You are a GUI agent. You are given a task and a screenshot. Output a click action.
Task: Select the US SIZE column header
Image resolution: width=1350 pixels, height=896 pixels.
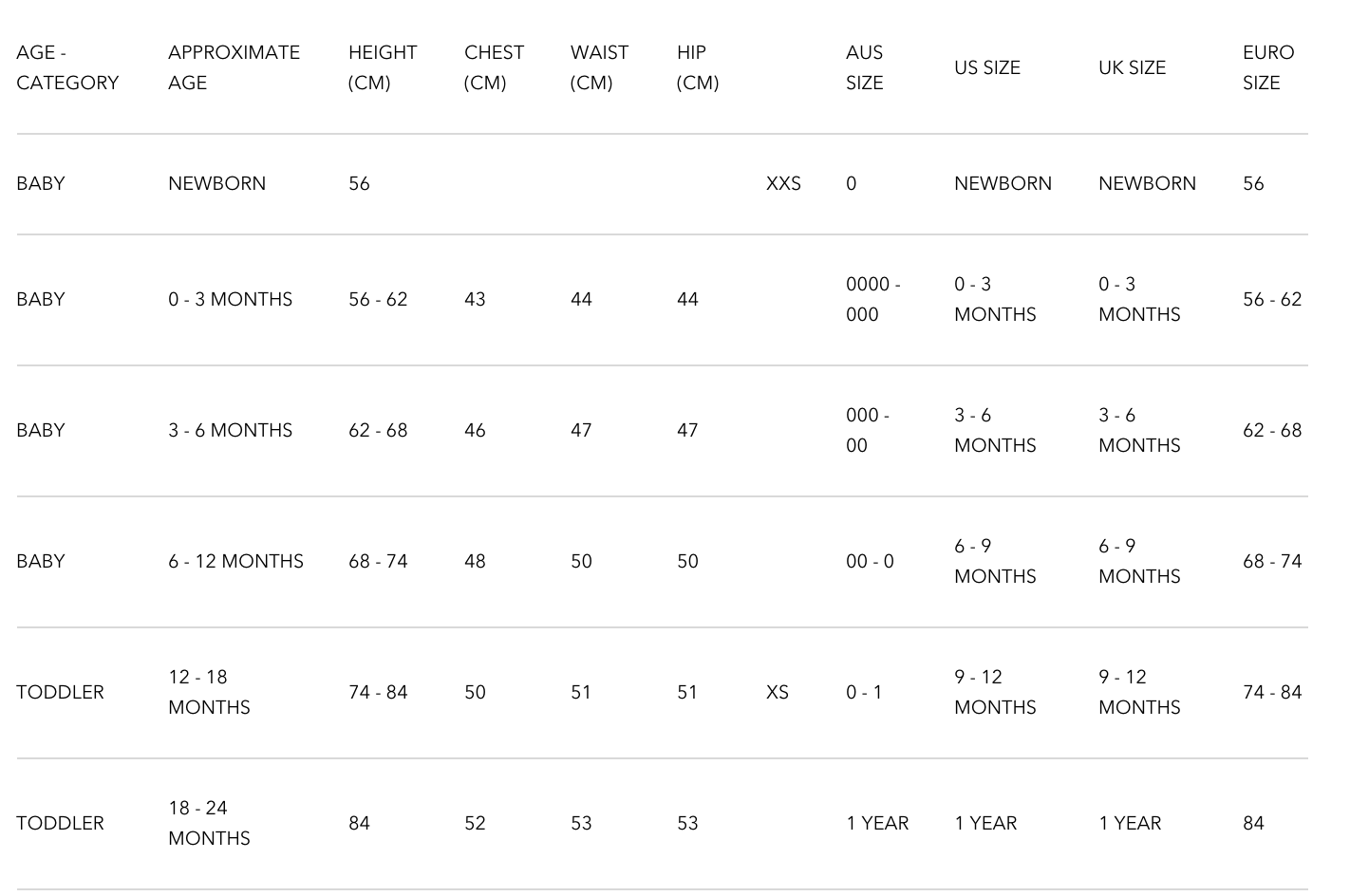pyautogui.click(x=986, y=67)
